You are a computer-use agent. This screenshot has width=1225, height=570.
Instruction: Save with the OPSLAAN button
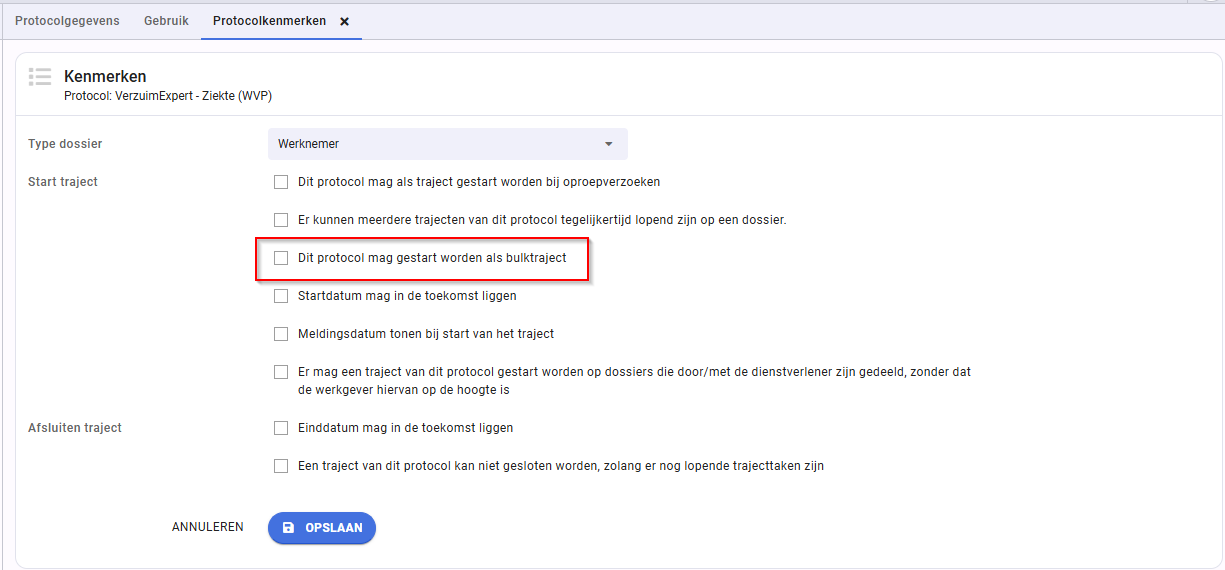(x=322, y=528)
